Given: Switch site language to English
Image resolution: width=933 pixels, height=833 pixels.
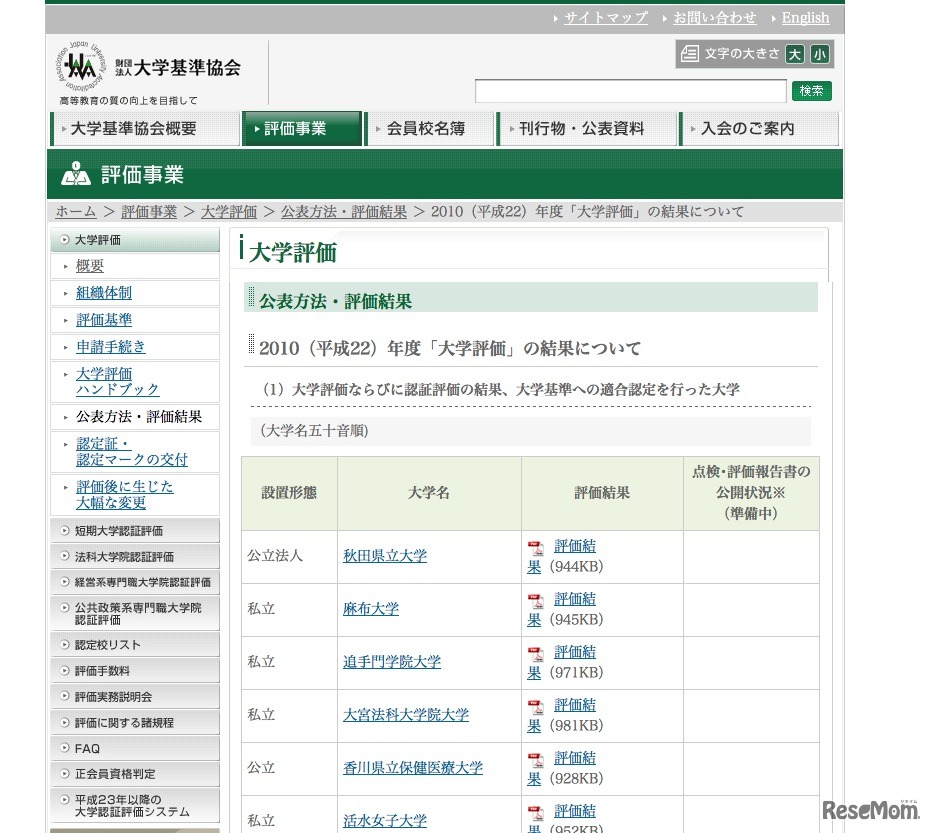Looking at the screenshot, I should click(805, 17).
